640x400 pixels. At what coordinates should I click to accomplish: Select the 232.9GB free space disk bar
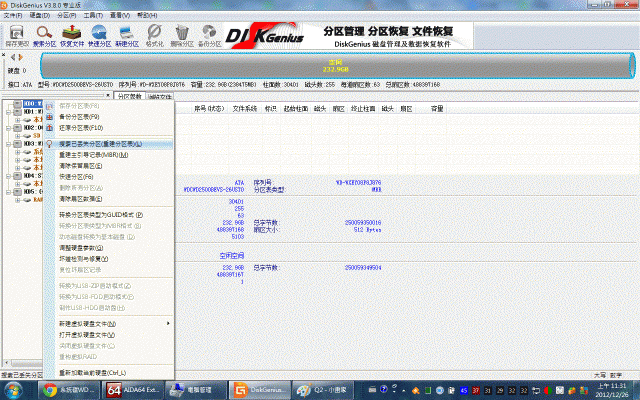click(x=337, y=66)
